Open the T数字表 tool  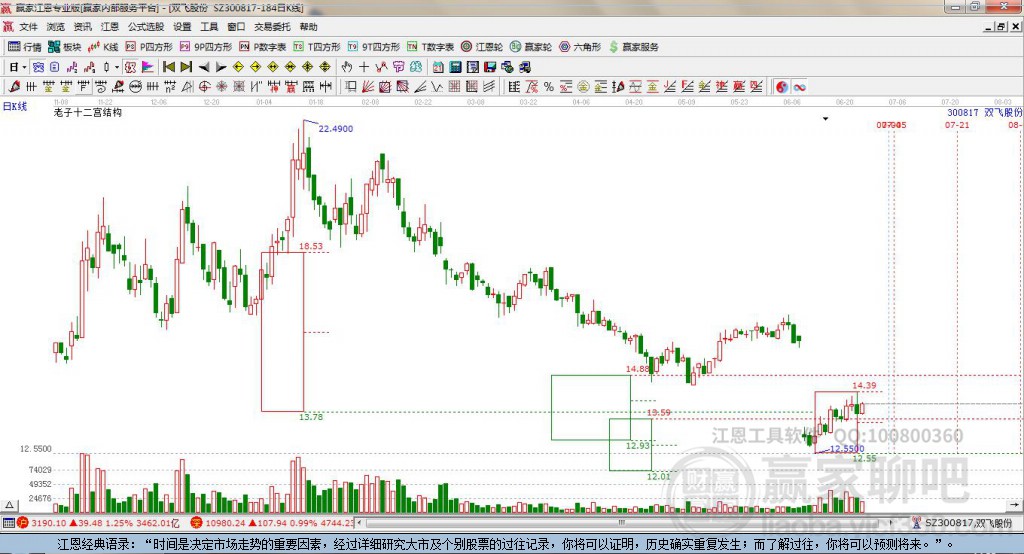tap(430, 47)
